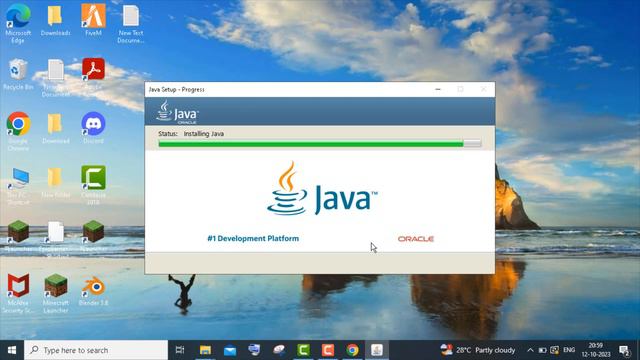Open File Explorer from the taskbar
This screenshot has height=360, width=640.
point(205,350)
